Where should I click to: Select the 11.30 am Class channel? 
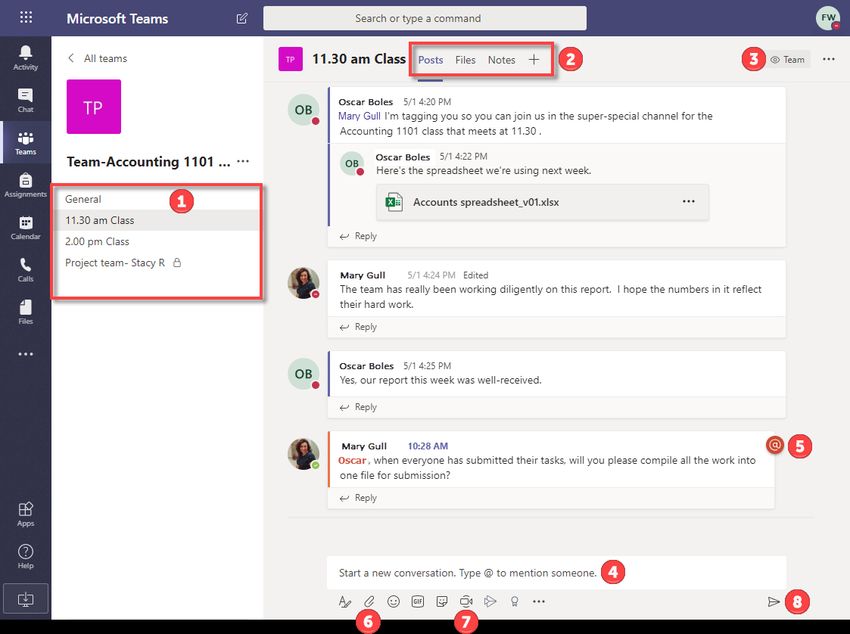(157, 220)
